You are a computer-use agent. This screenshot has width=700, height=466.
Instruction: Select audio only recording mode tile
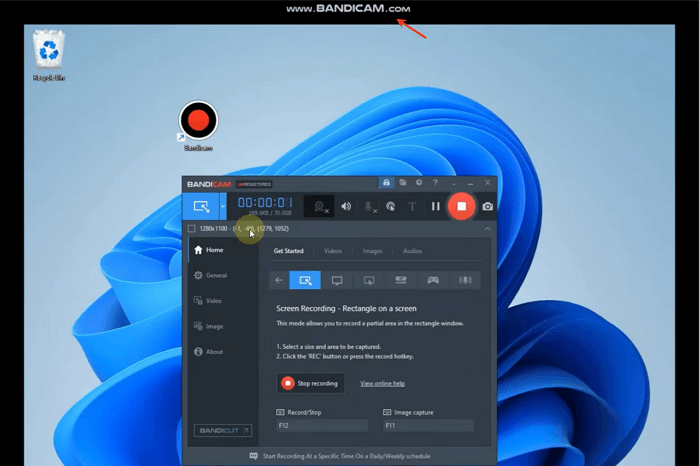point(465,280)
